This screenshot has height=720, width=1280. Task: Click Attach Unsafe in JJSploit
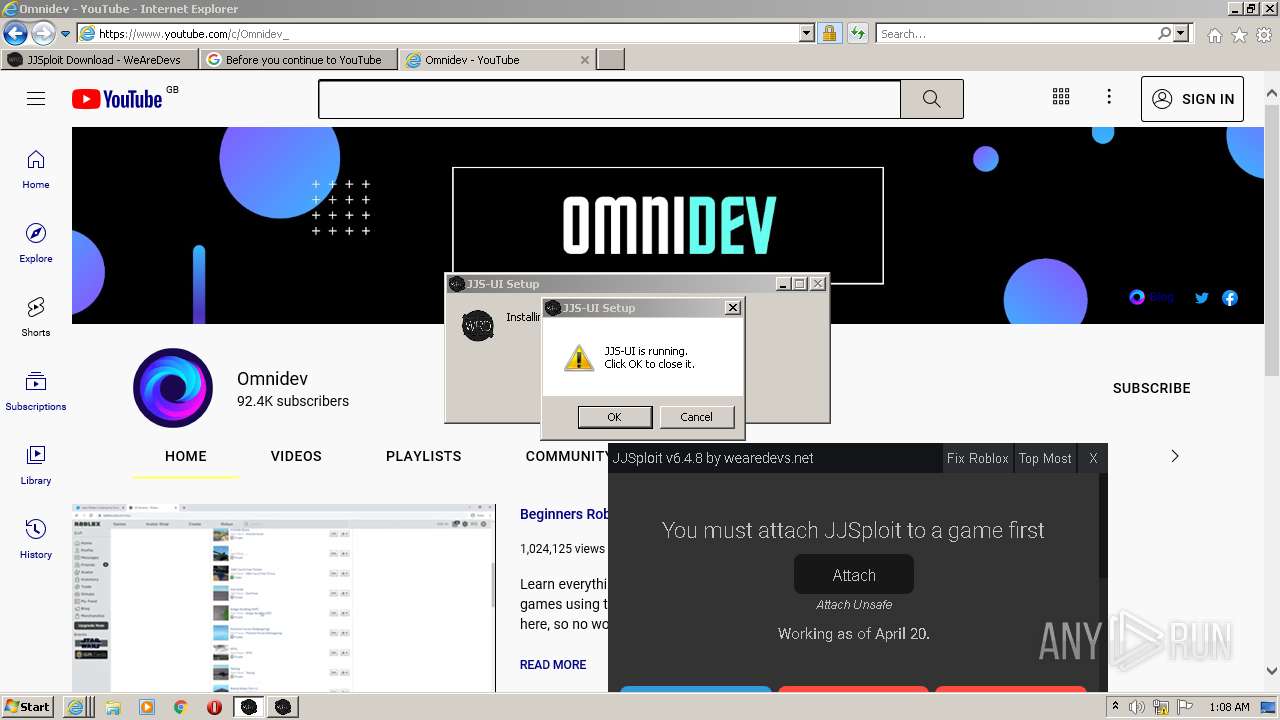(854, 604)
